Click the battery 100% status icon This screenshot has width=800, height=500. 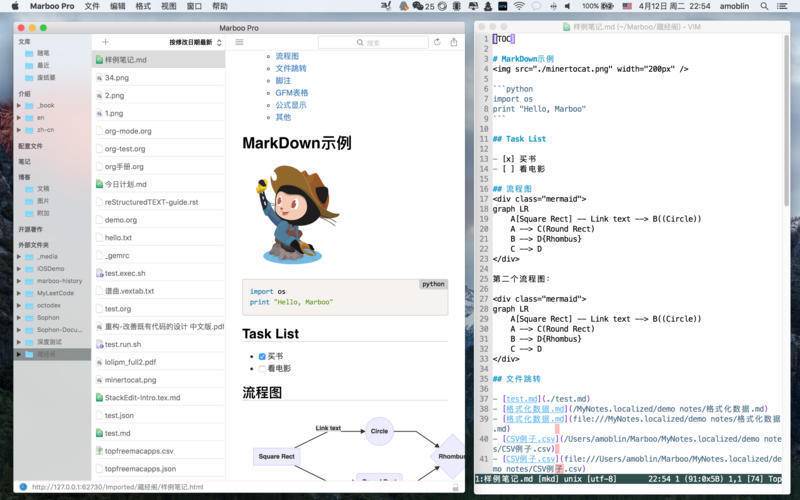click(598, 6)
